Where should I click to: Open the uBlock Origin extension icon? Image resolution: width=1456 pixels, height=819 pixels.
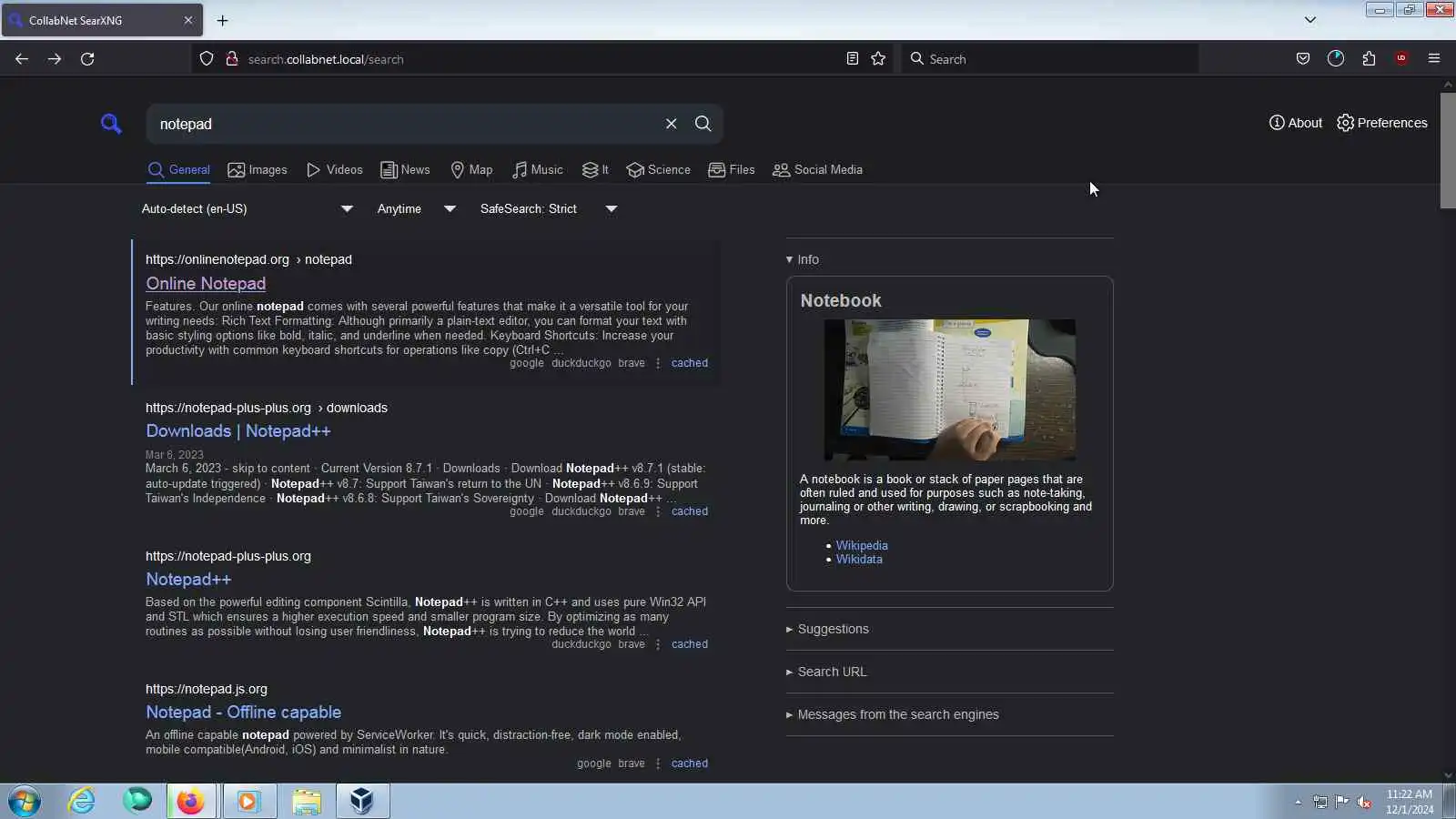1401,59
